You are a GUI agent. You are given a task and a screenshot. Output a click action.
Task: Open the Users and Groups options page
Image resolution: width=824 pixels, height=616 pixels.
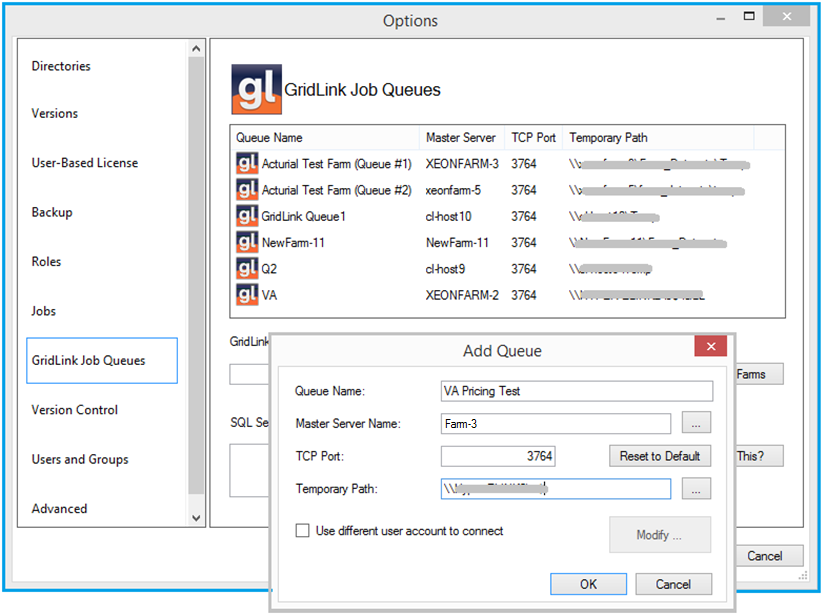[x=80, y=459]
